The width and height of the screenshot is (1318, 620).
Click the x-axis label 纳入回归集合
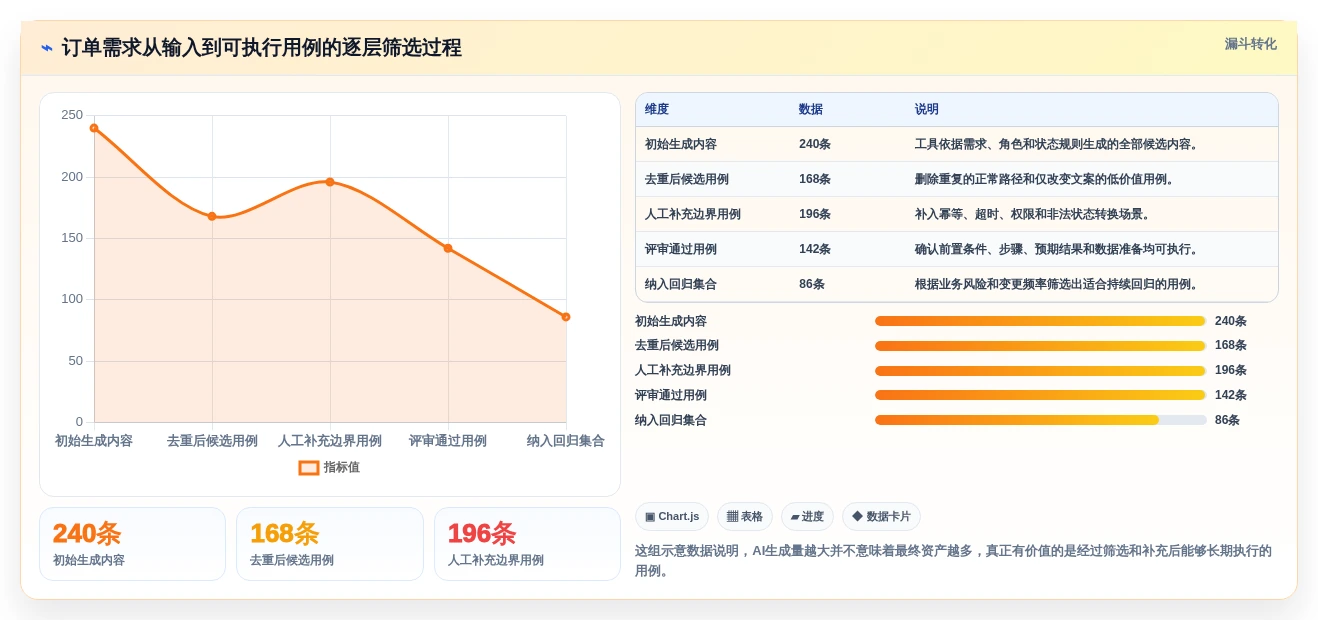[x=566, y=441]
